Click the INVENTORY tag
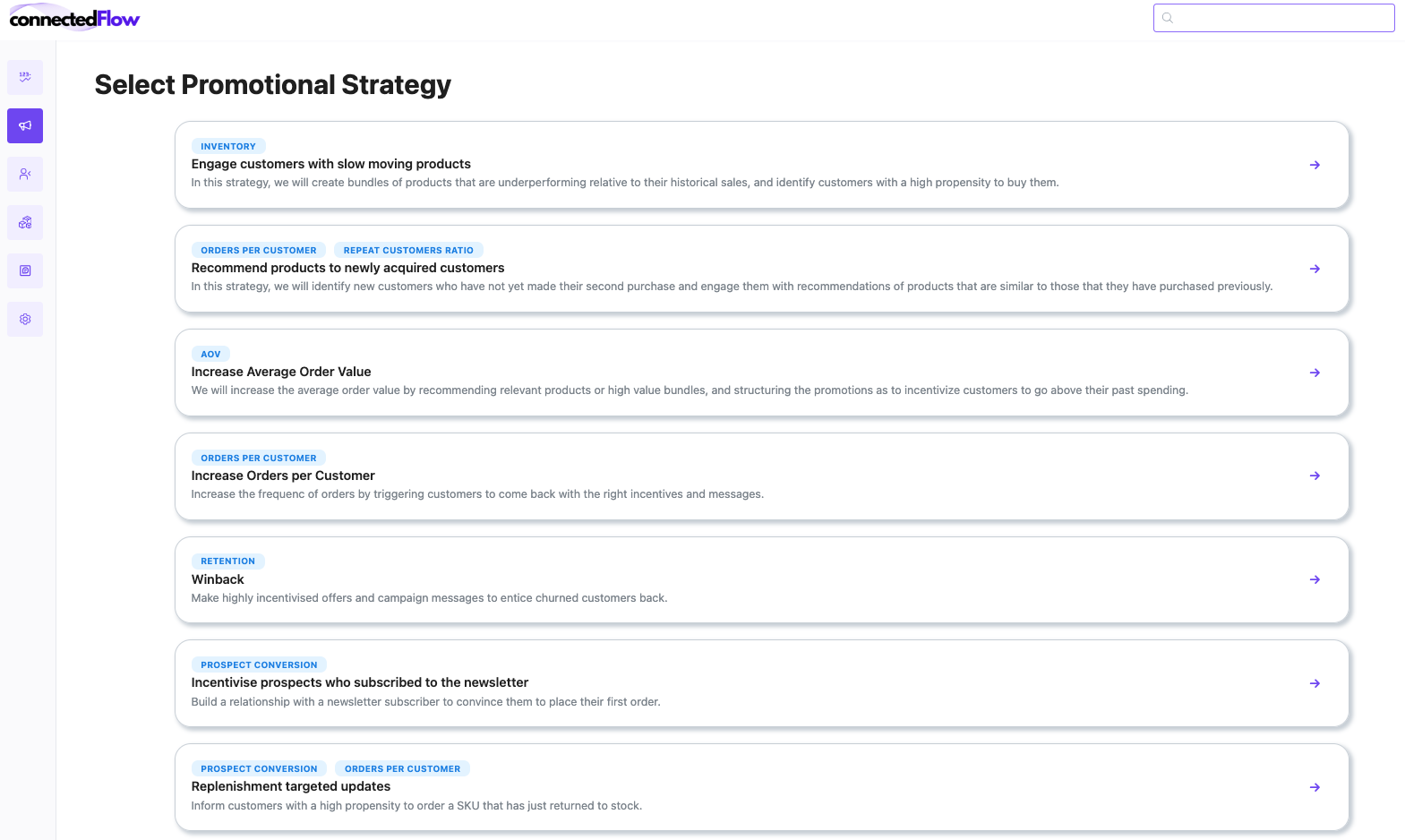 (x=228, y=147)
